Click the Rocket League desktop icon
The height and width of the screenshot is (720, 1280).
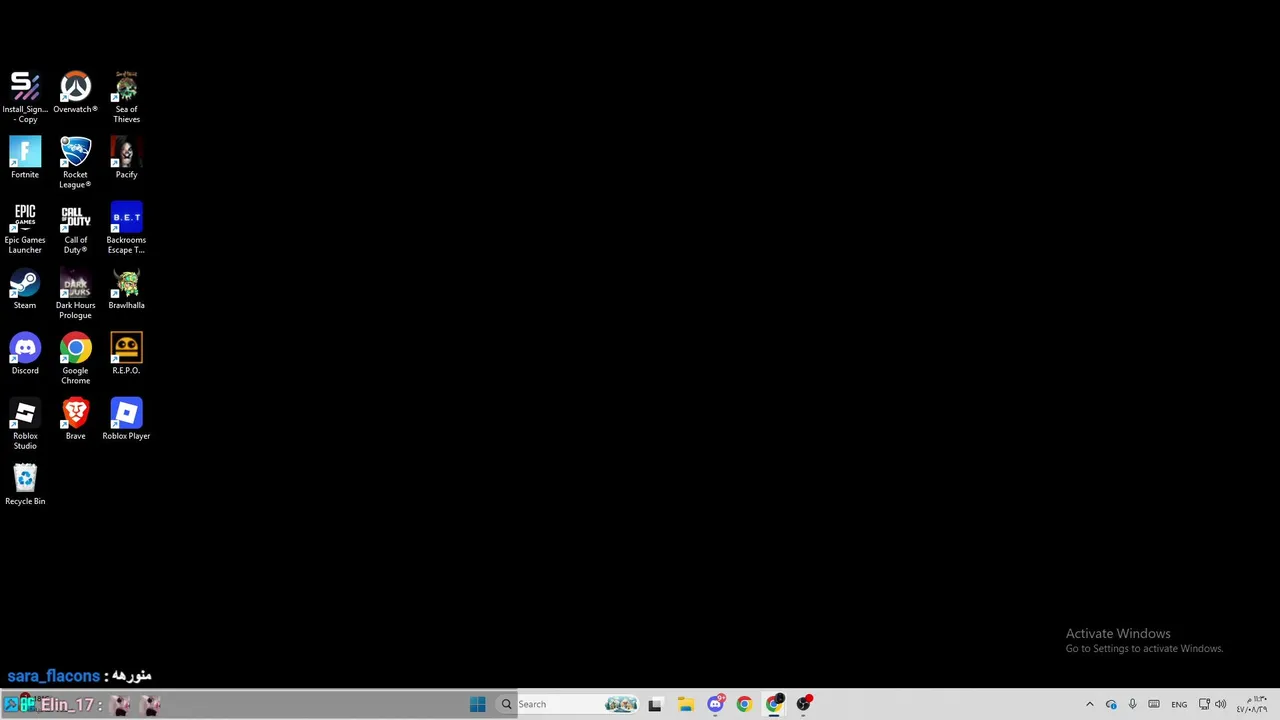[x=75, y=163]
